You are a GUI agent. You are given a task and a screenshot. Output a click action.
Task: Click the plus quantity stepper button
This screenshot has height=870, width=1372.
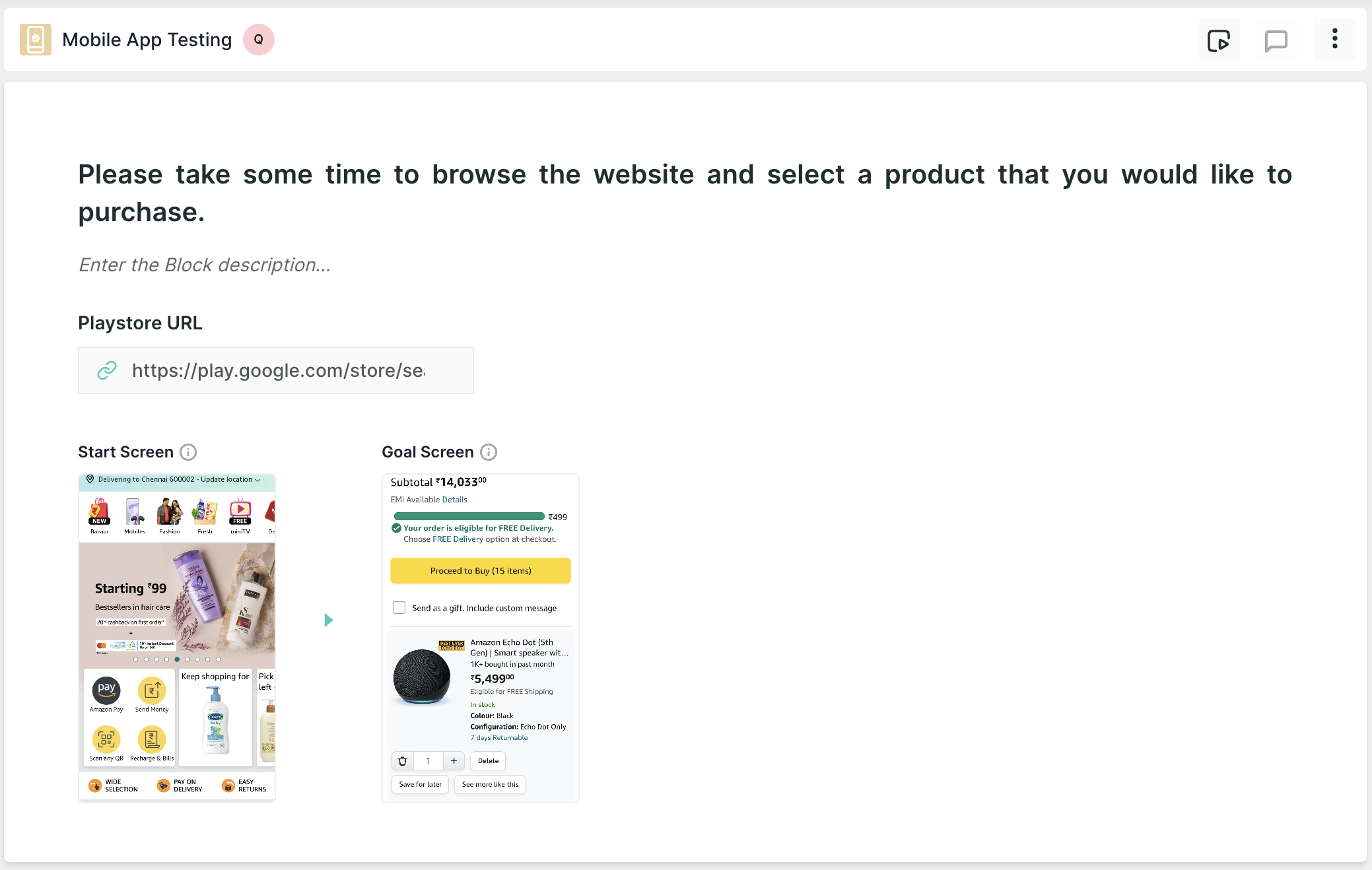pos(454,761)
